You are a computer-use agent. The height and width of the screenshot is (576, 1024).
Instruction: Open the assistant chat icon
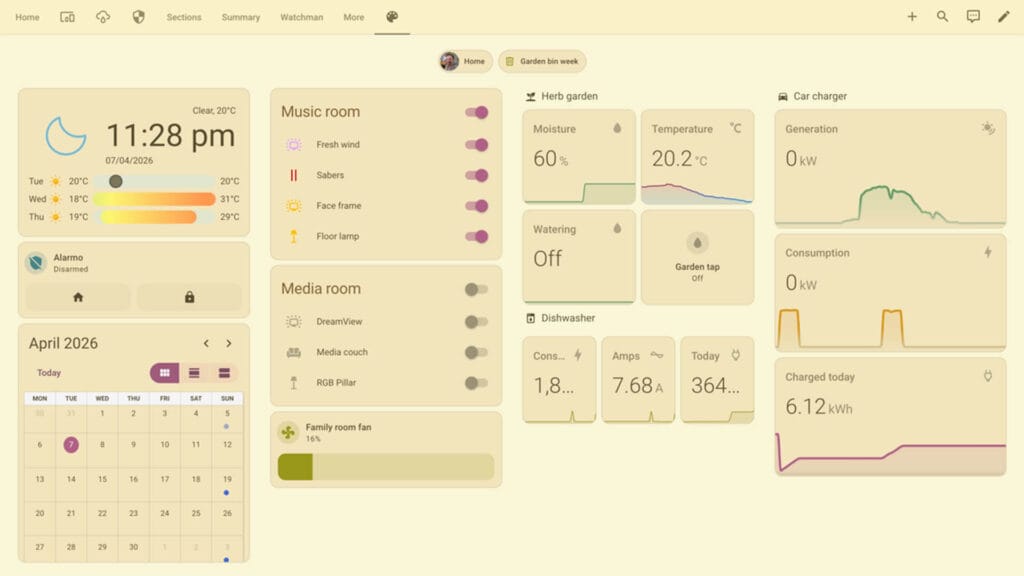(x=973, y=16)
